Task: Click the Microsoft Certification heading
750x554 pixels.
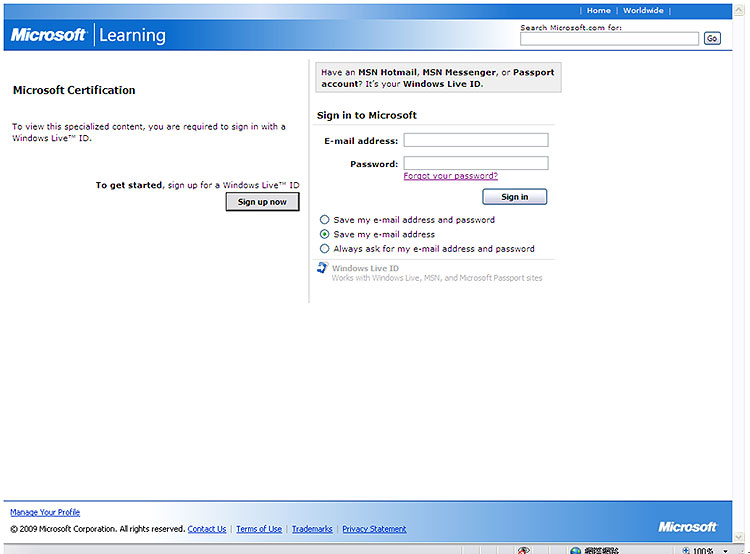Action: [x=74, y=90]
